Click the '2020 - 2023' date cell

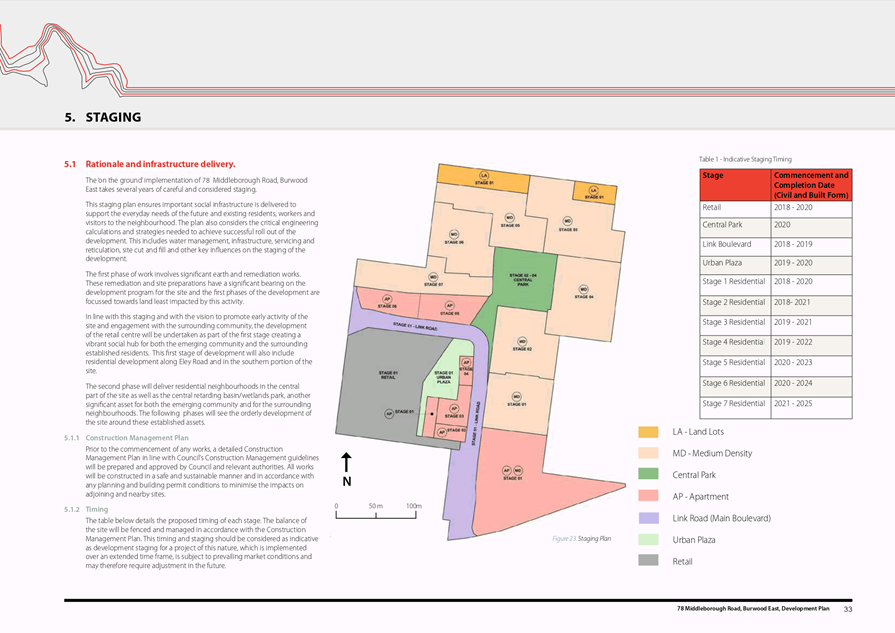coord(812,365)
